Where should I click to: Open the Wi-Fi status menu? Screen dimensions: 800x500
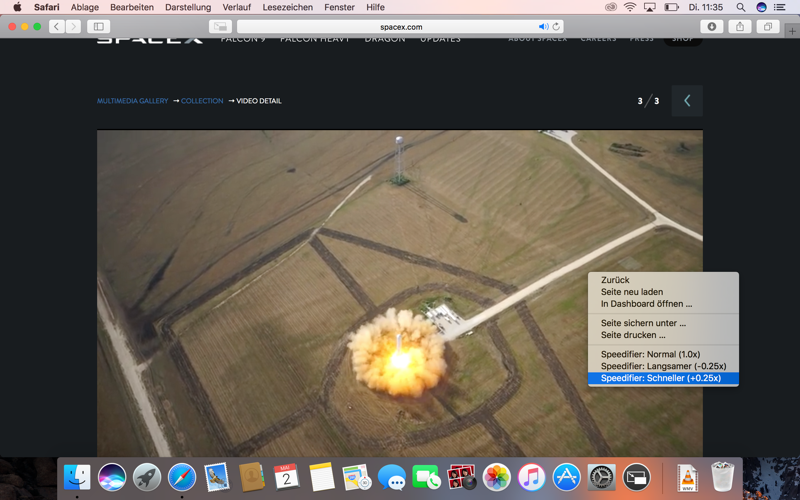tap(630, 7)
